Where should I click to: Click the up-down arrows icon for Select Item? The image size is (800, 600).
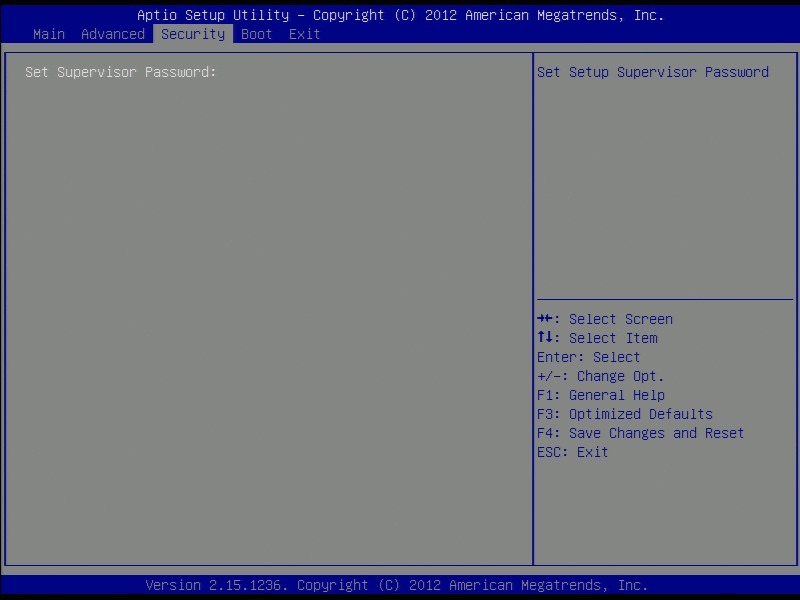(545, 338)
